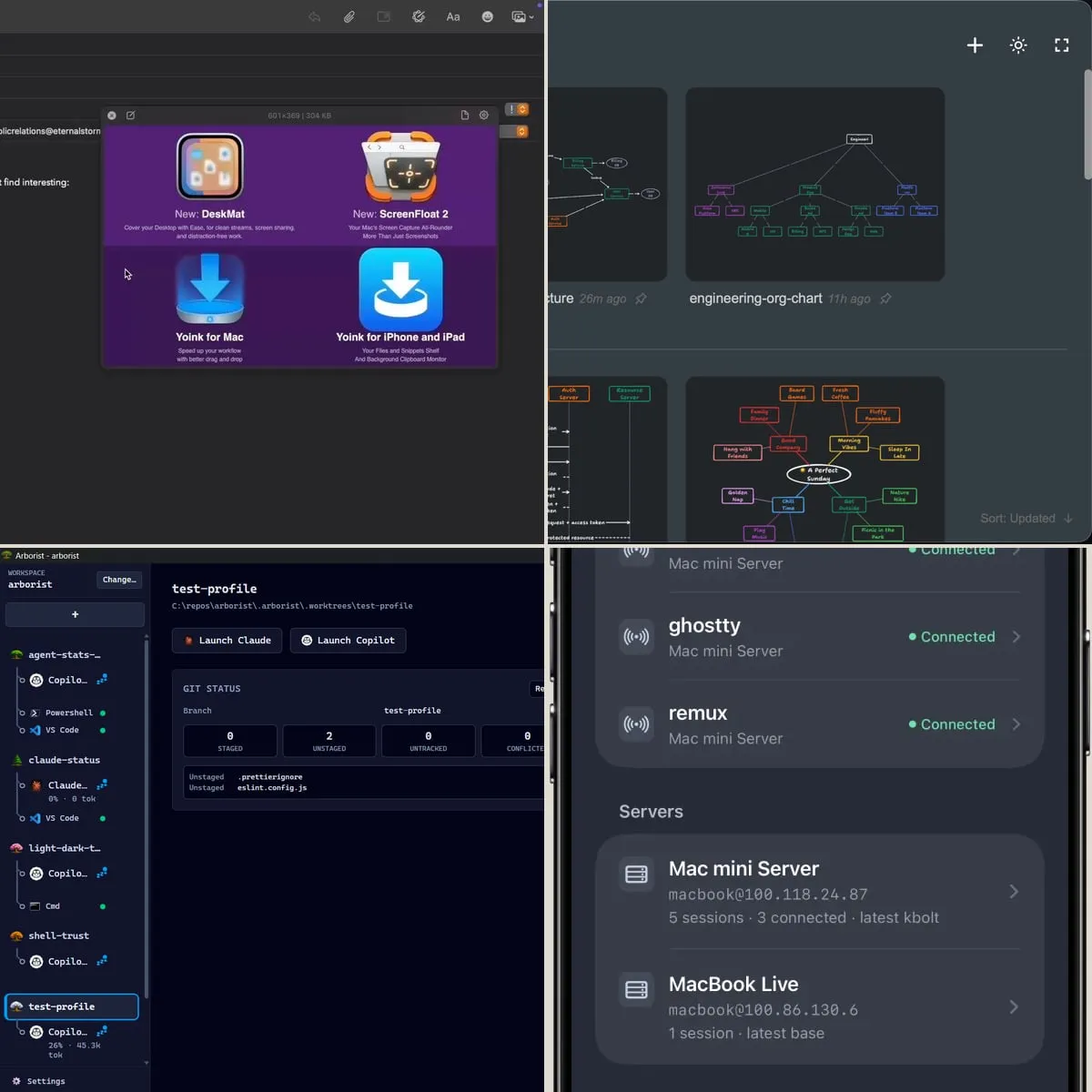Toggle the light/dark theme sun icon
1092x1092 pixels.
tap(1018, 45)
